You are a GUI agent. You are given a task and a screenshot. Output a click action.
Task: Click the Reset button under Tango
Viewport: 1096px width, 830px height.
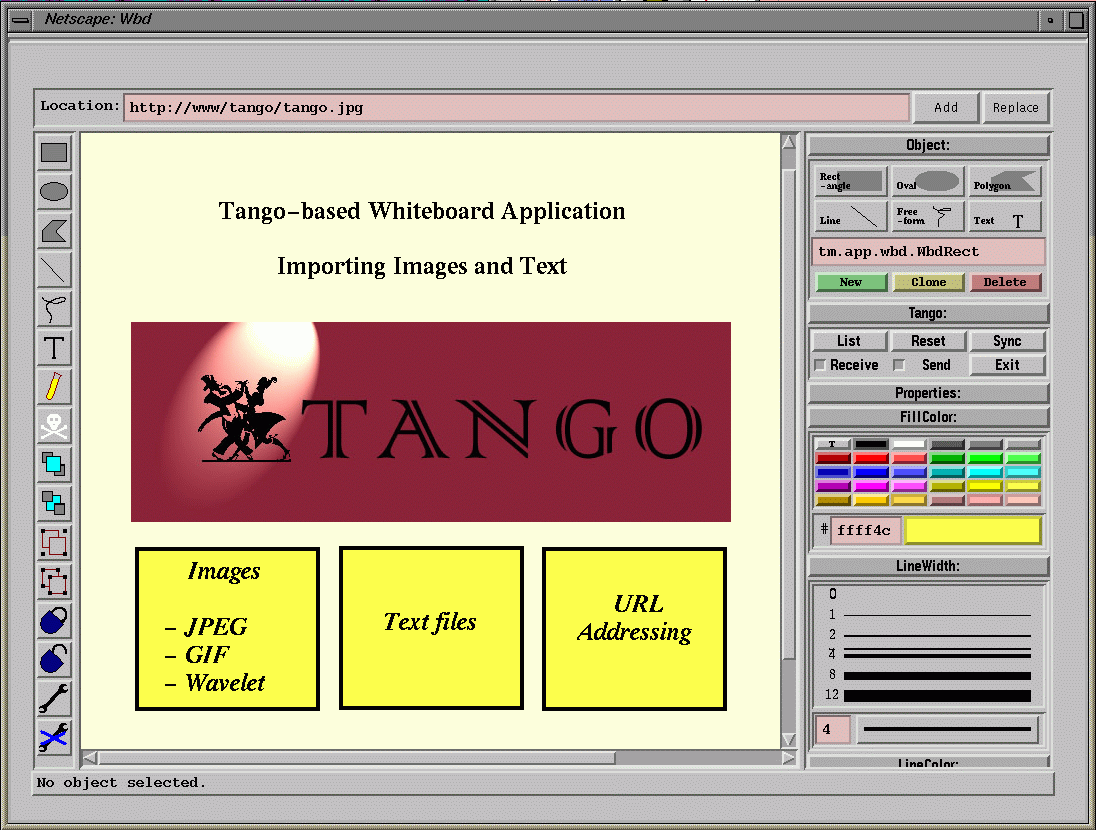pyautogui.click(x=928, y=341)
